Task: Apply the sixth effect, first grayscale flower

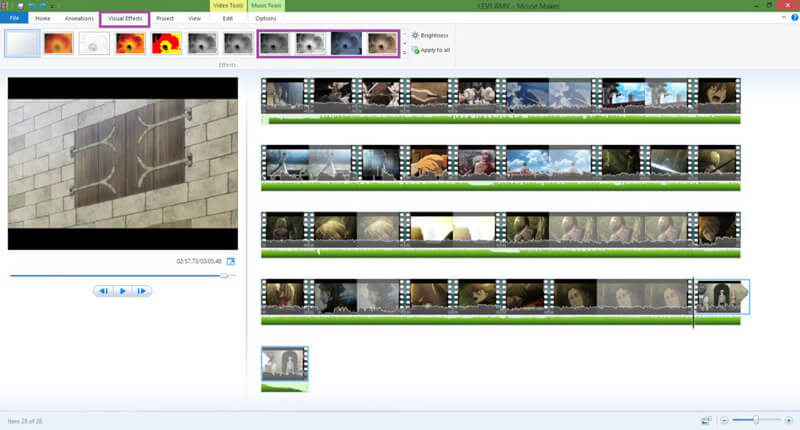Action: coord(202,43)
